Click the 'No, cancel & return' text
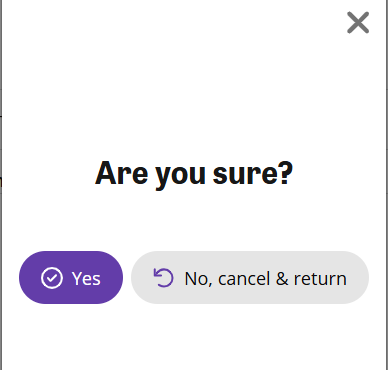388x370 pixels. (266, 279)
